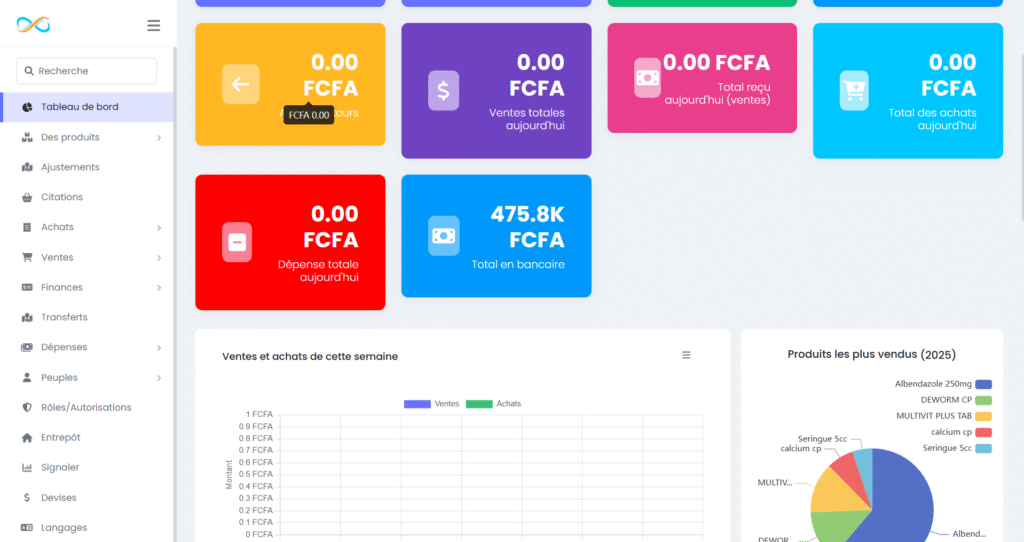Open the Ajustements menu item
The width and height of the screenshot is (1024, 542).
pyautogui.click(x=88, y=167)
